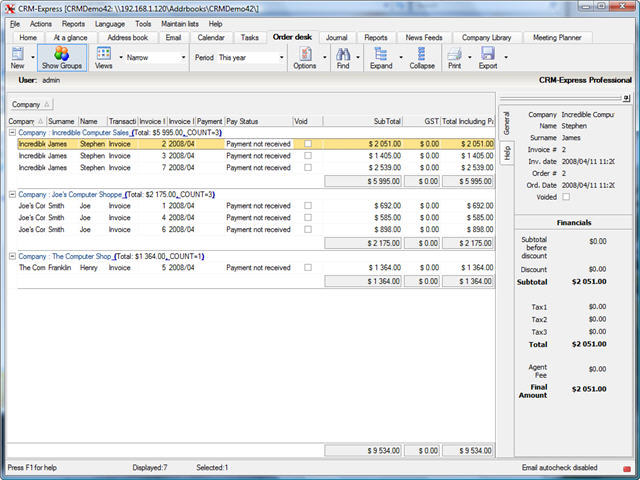
Task: Switch to the Address book tab
Action: point(127,37)
